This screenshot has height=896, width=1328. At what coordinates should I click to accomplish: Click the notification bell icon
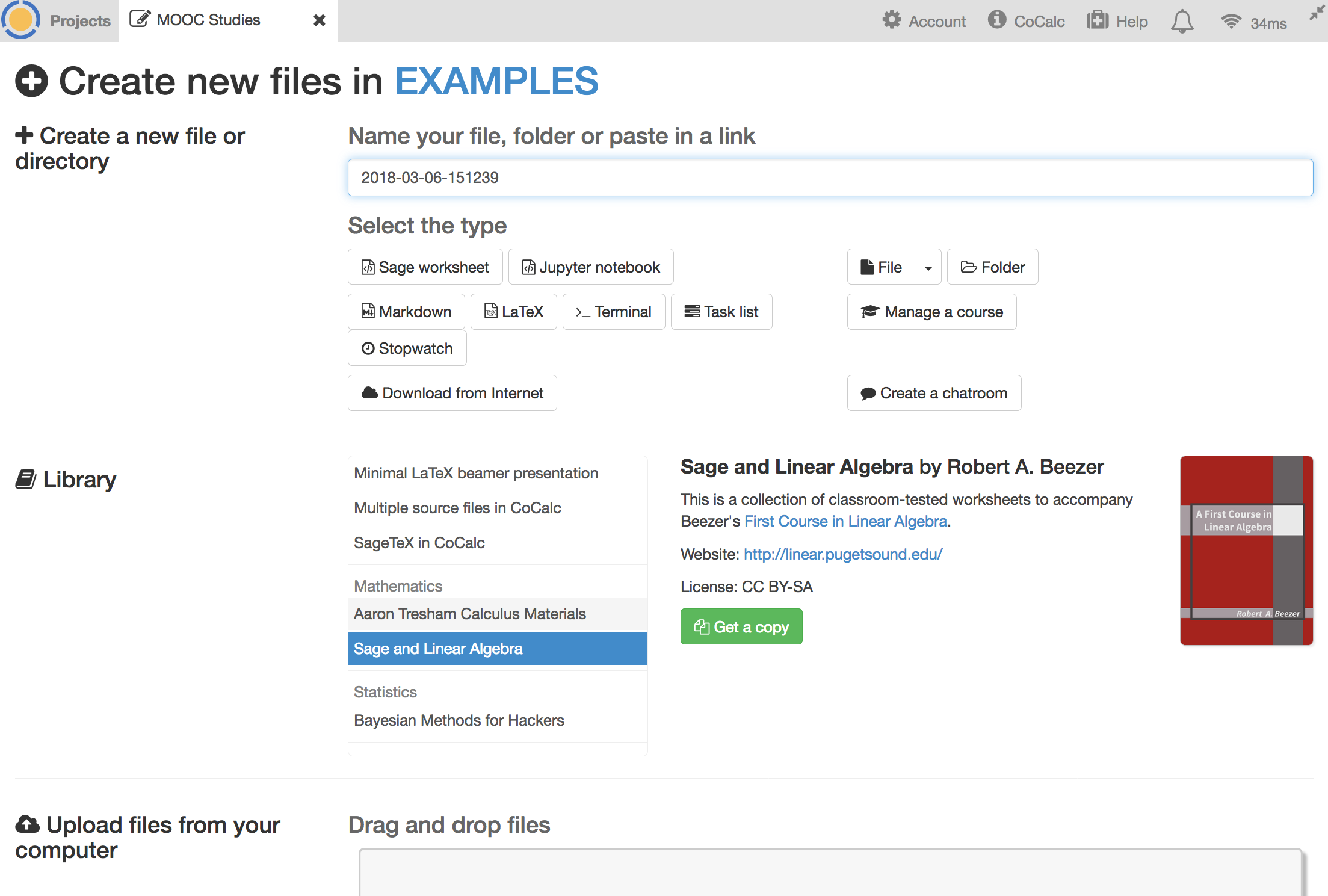click(x=1182, y=22)
